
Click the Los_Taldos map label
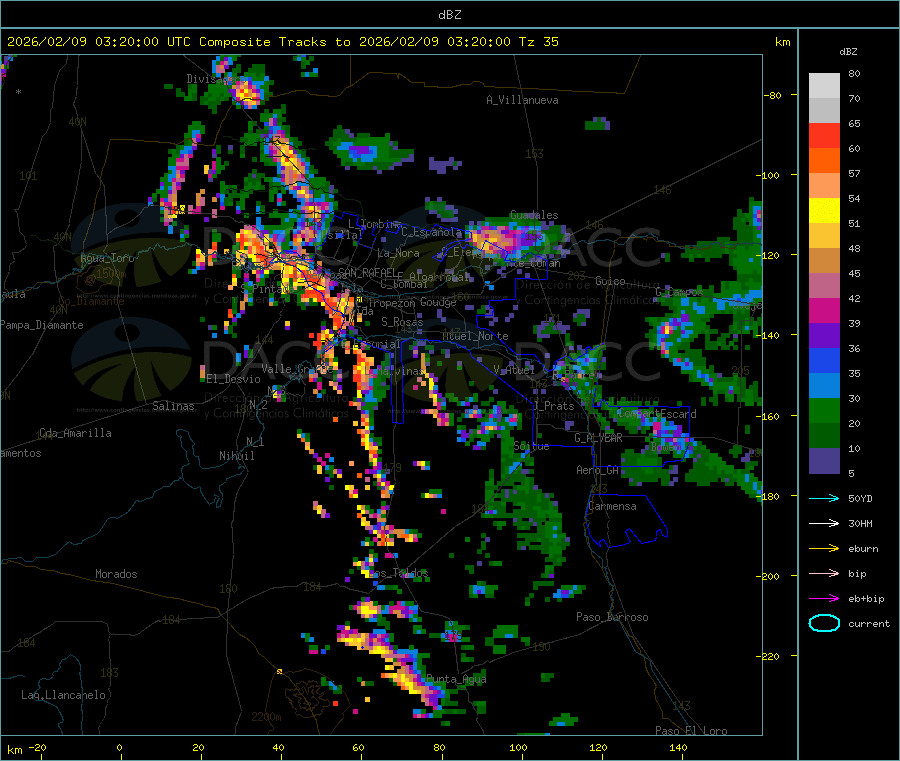tap(398, 573)
